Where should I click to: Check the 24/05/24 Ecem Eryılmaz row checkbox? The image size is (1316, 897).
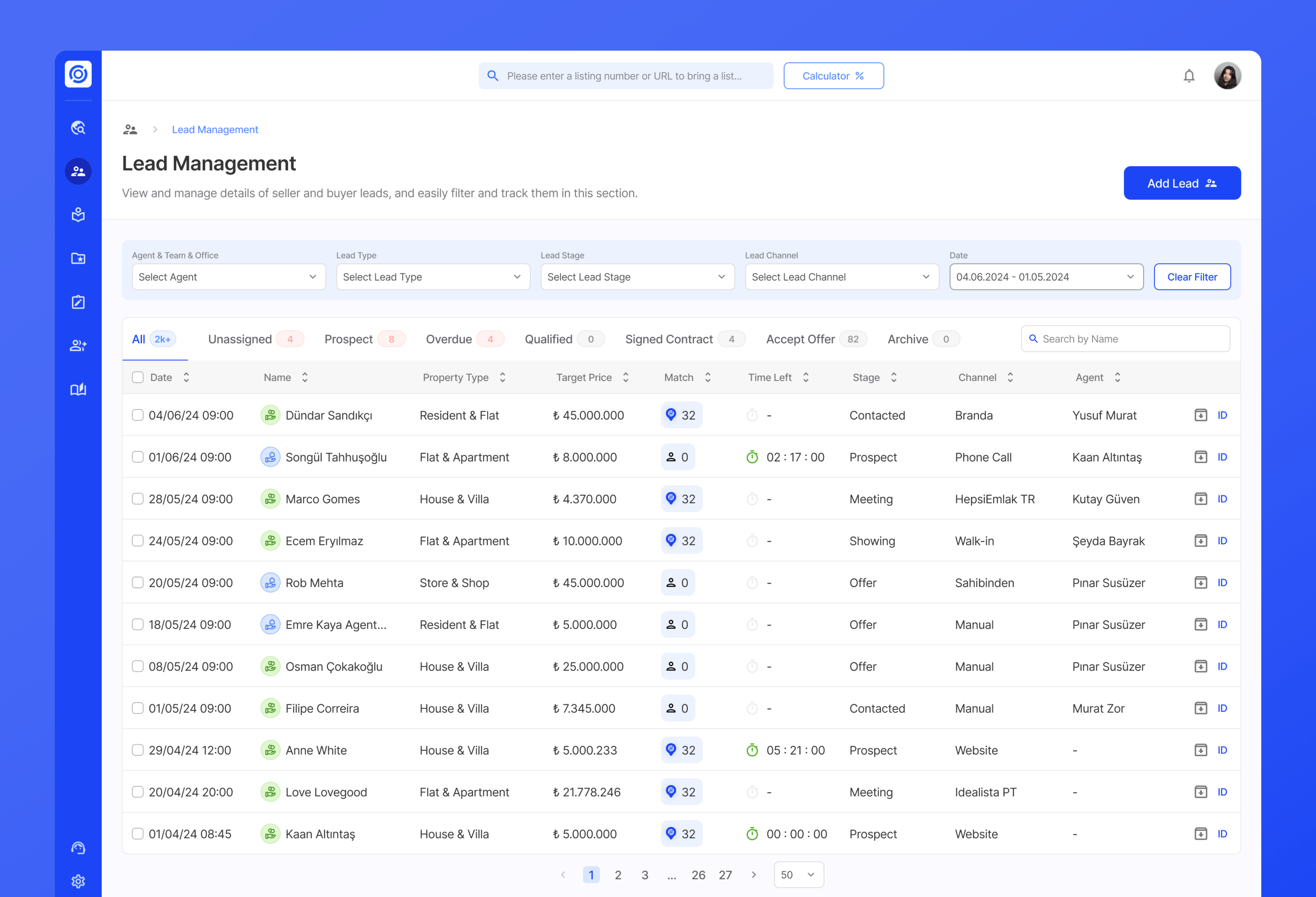coord(137,540)
